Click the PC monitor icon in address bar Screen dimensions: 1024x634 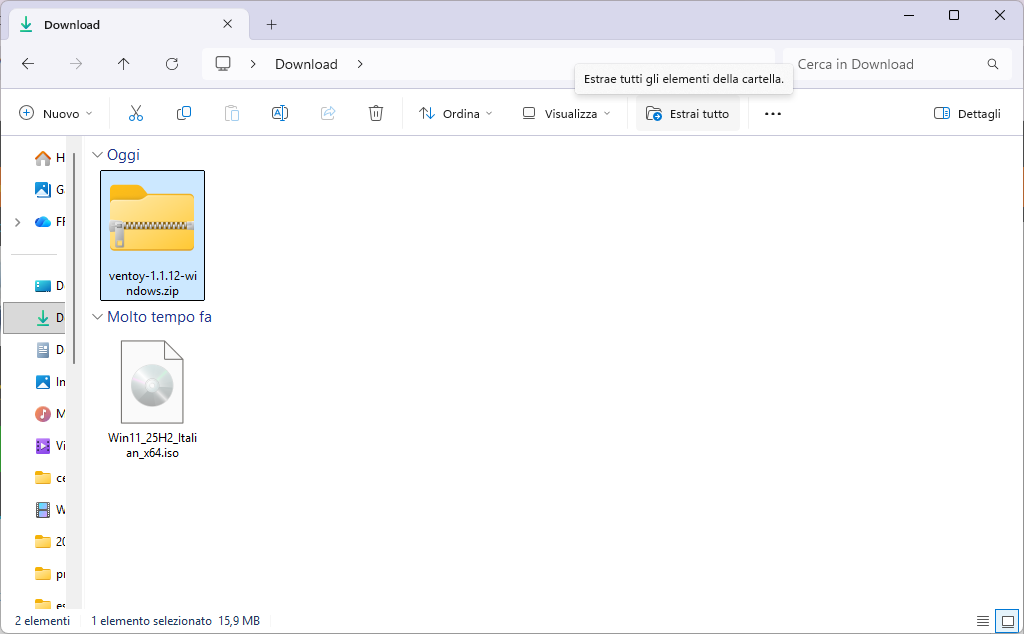coord(223,64)
